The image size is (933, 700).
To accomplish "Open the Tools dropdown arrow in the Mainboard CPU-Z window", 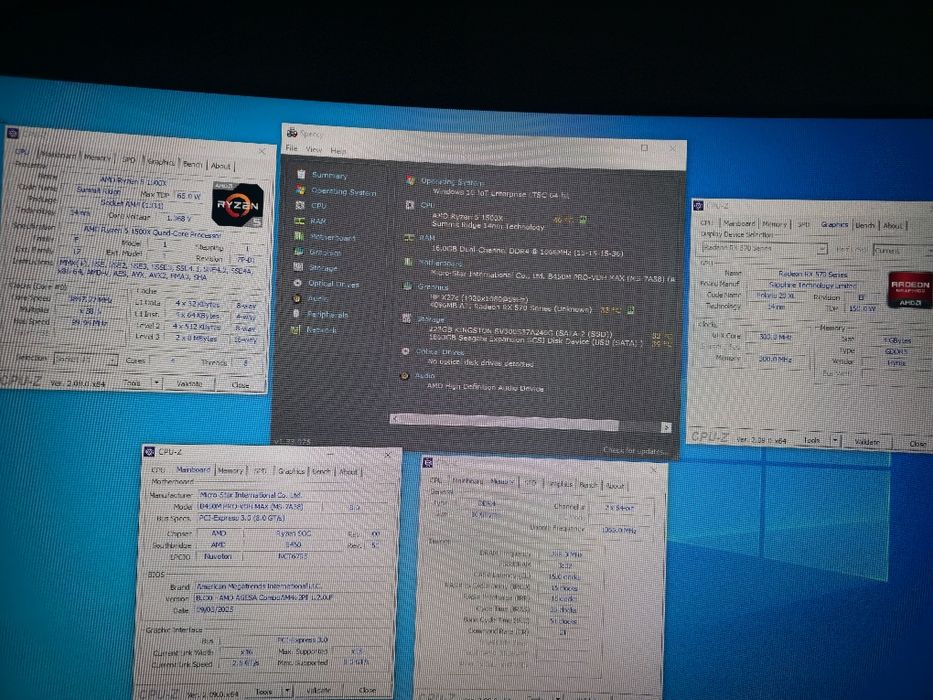I will pos(287,691).
